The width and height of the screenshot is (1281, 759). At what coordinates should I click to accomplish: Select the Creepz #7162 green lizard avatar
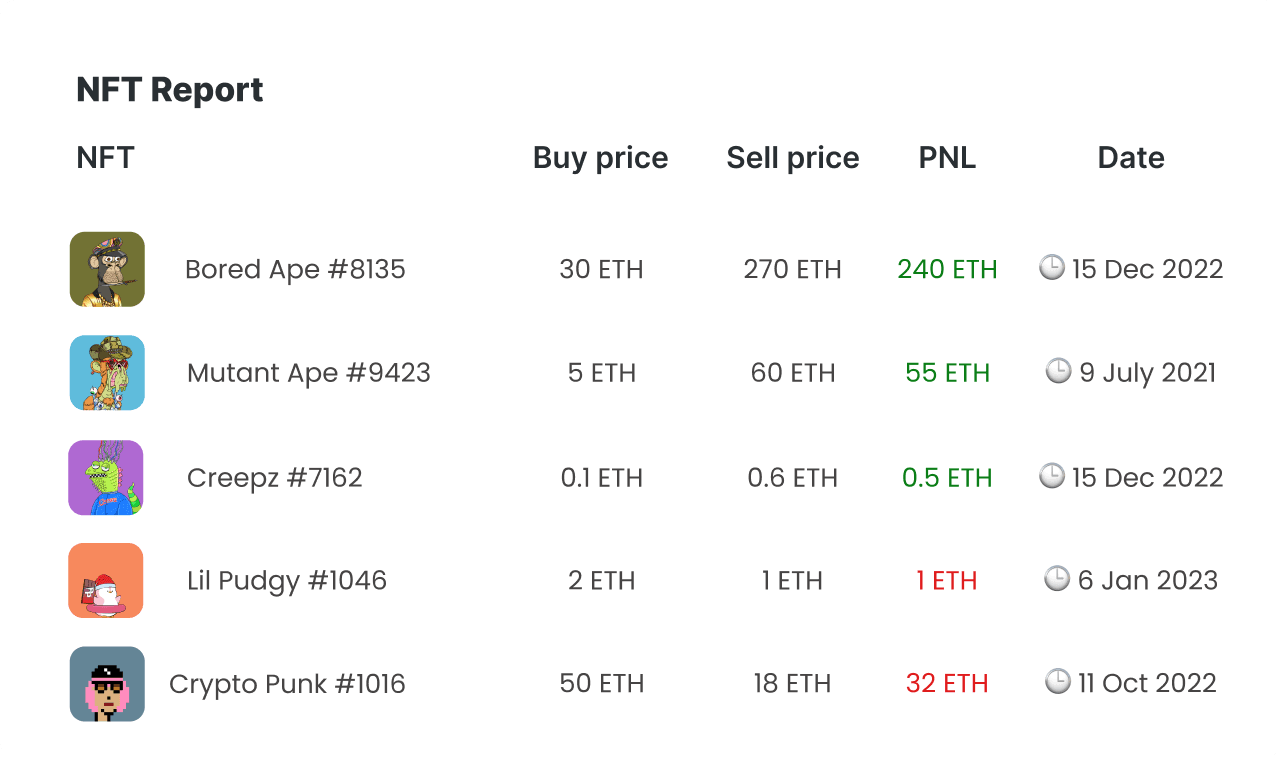tap(106, 477)
